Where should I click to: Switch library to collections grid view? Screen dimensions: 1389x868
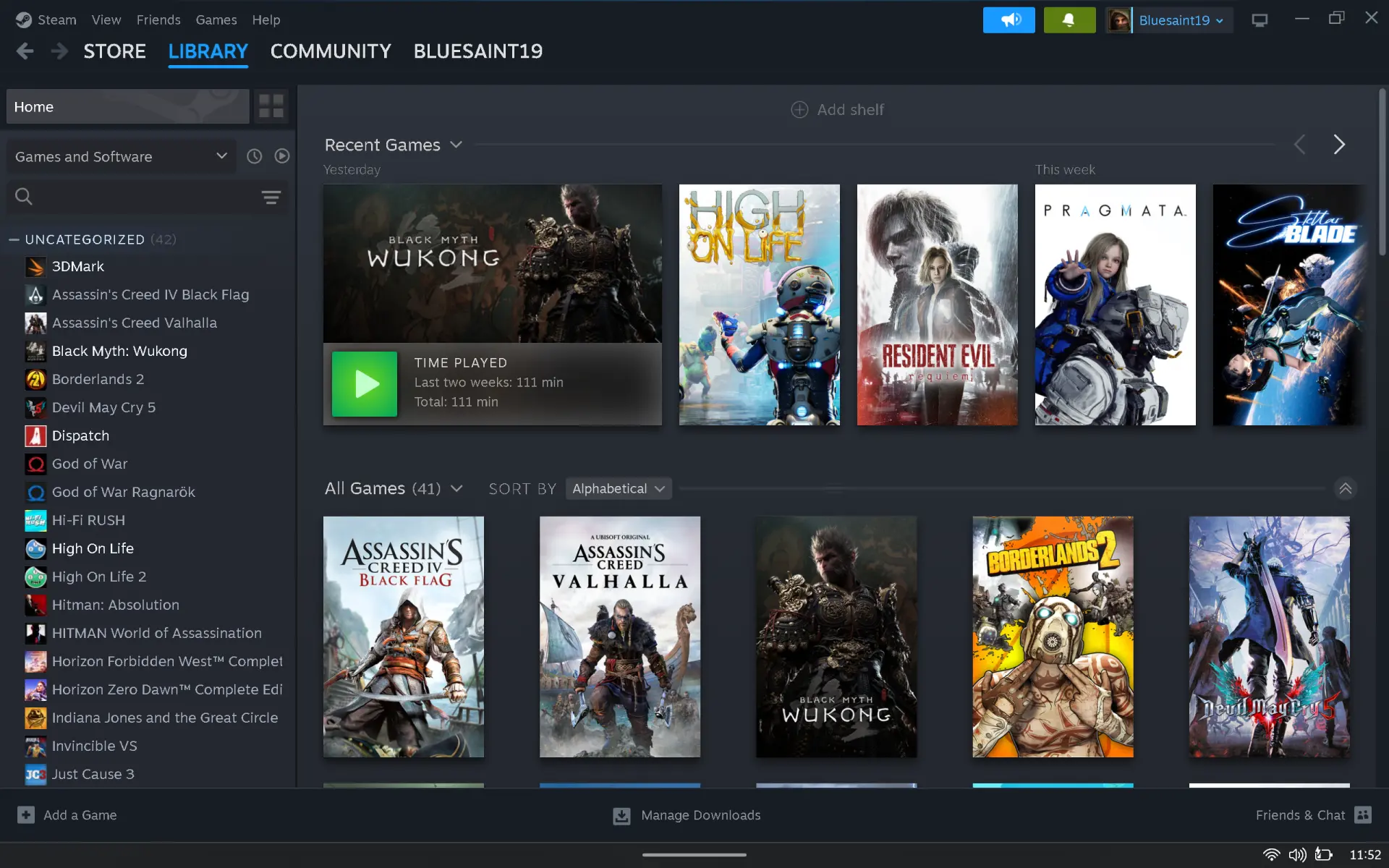click(x=271, y=106)
